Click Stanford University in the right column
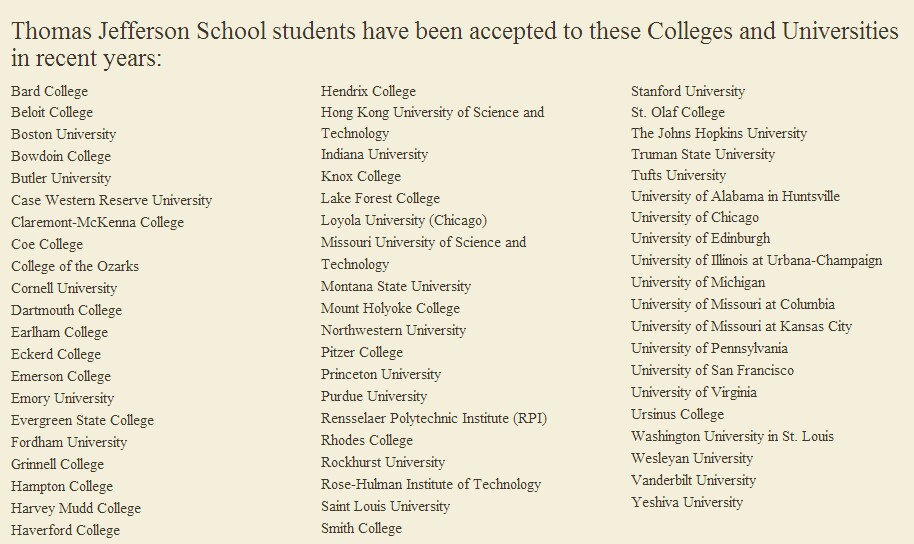Viewport: 914px width, 544px height. tap(688, 91)
